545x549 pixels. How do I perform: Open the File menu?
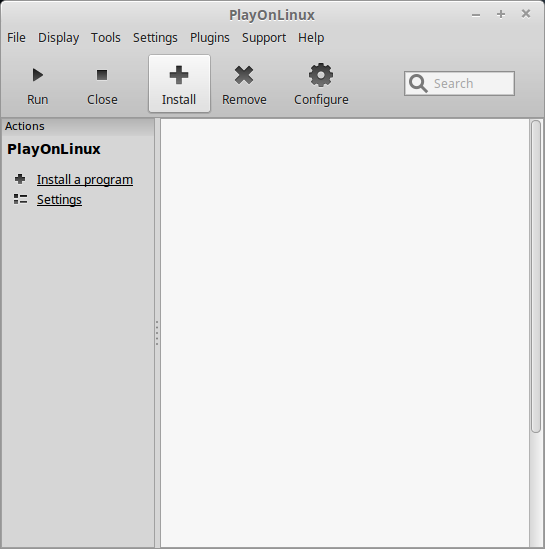tap(16, 37)
